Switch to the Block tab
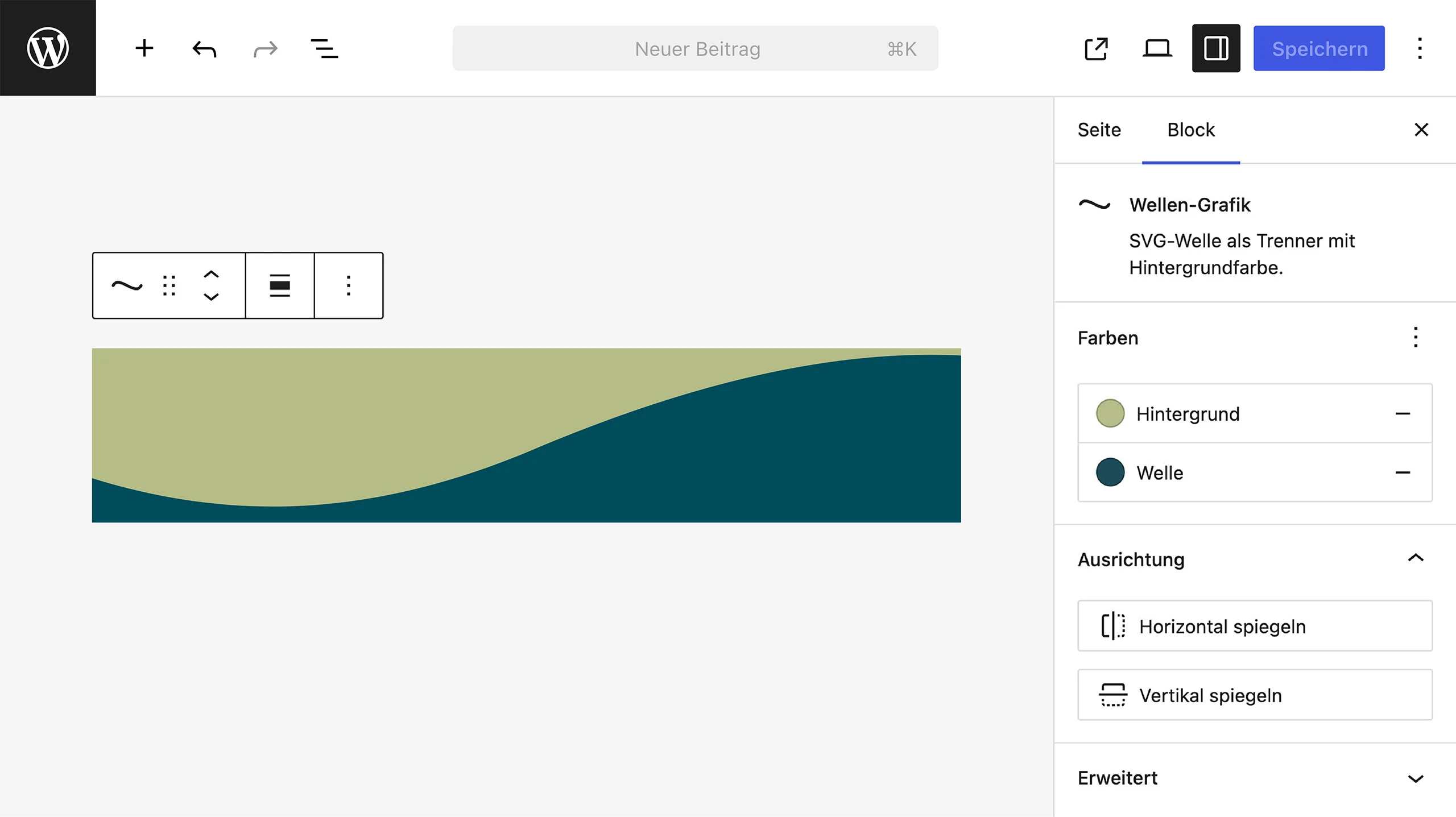 pyautogui.click(x=1191, y=130)
